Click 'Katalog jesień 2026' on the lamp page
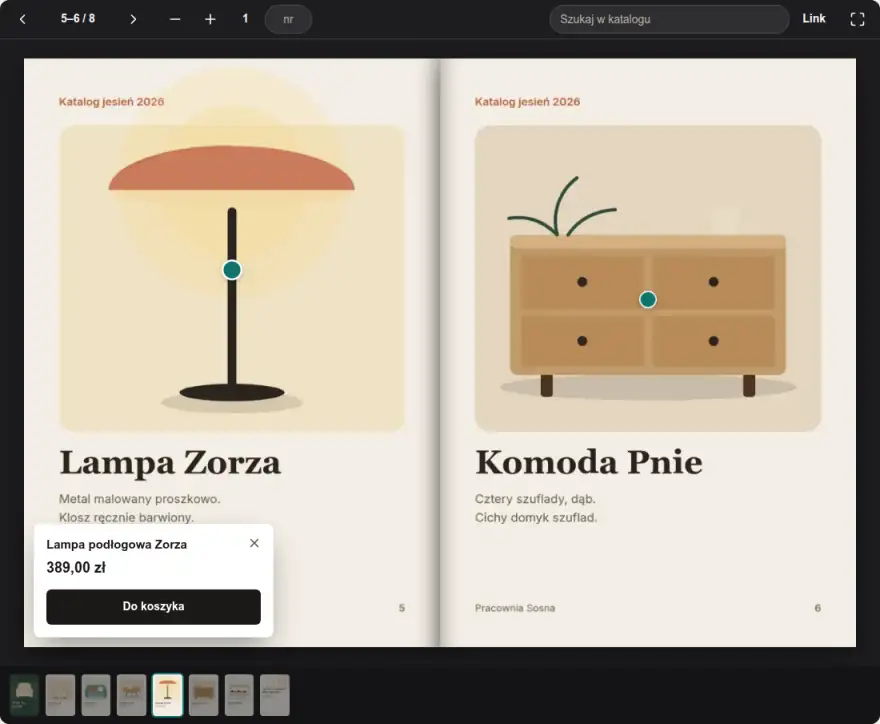The image size is (880, 724). (x=112, y=102)
